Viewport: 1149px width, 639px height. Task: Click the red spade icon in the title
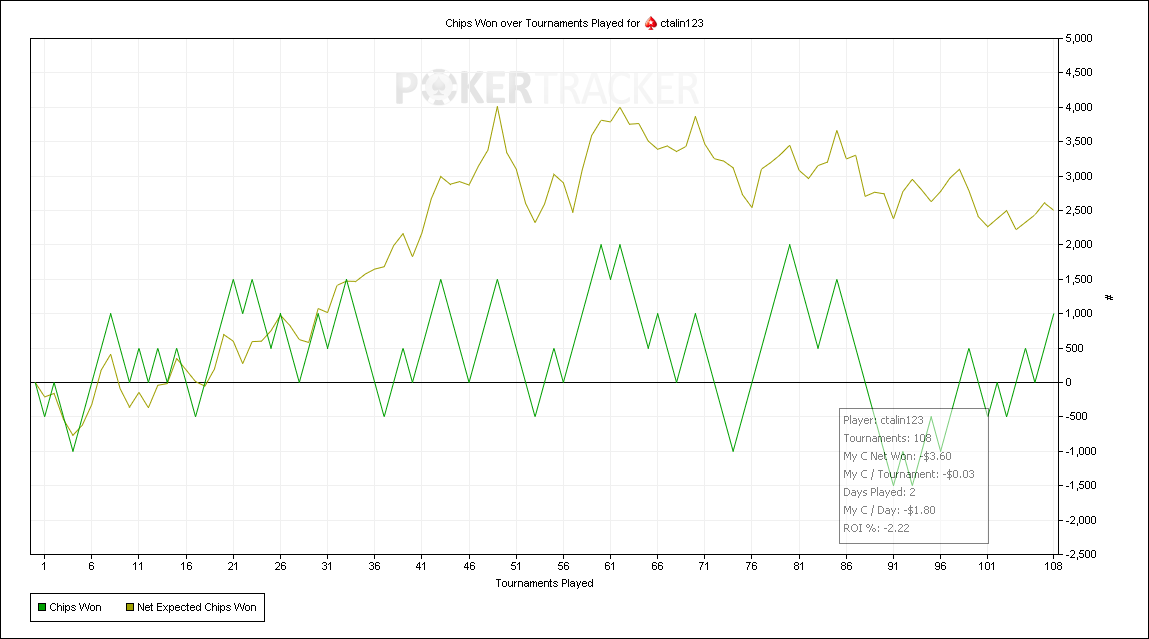[x=651, y=23]
